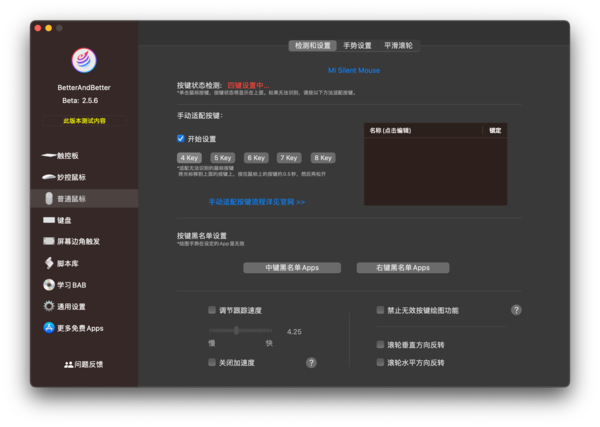Open 更多免费 Apps App Store icon

point(49,328)
